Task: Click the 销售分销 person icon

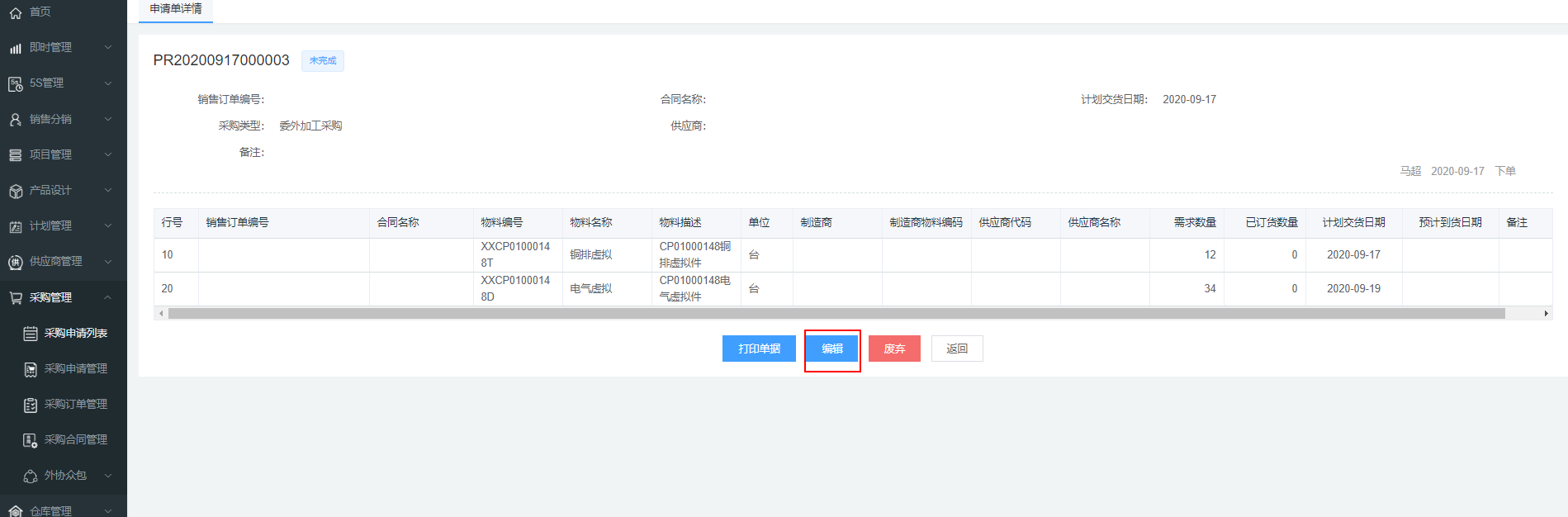Action: (x=15, y=120)
